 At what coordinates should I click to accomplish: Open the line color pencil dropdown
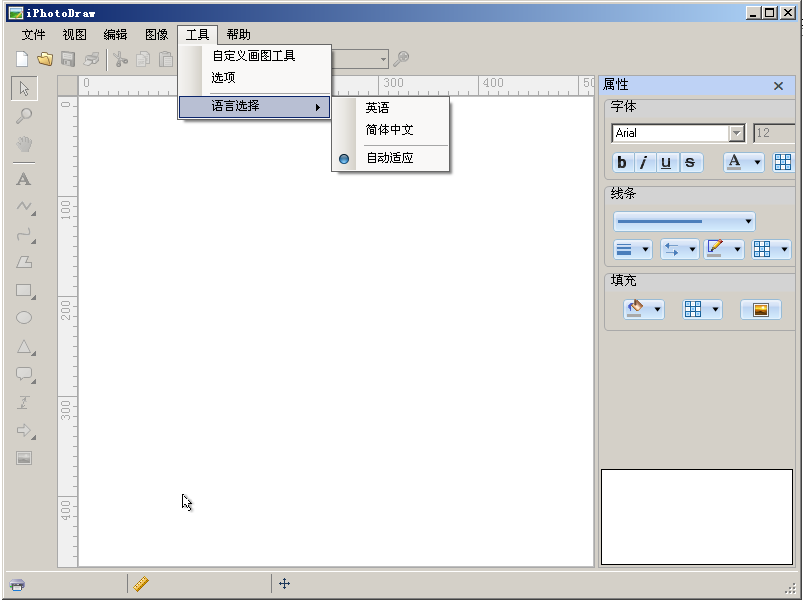point(724,250)
